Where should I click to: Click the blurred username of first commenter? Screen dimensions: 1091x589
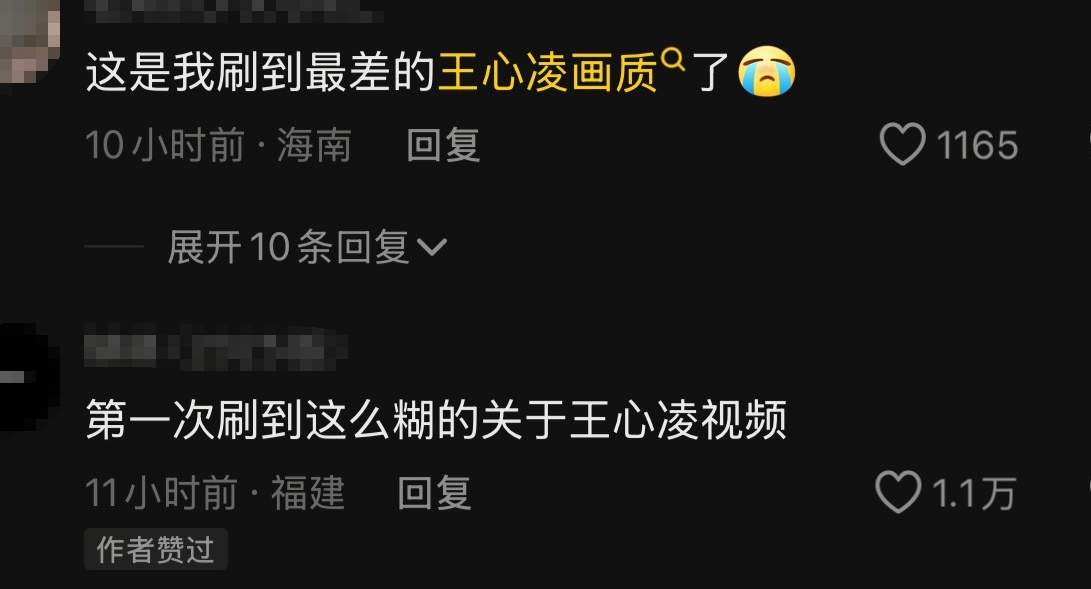pyautogui.click(x=233, y=8)
